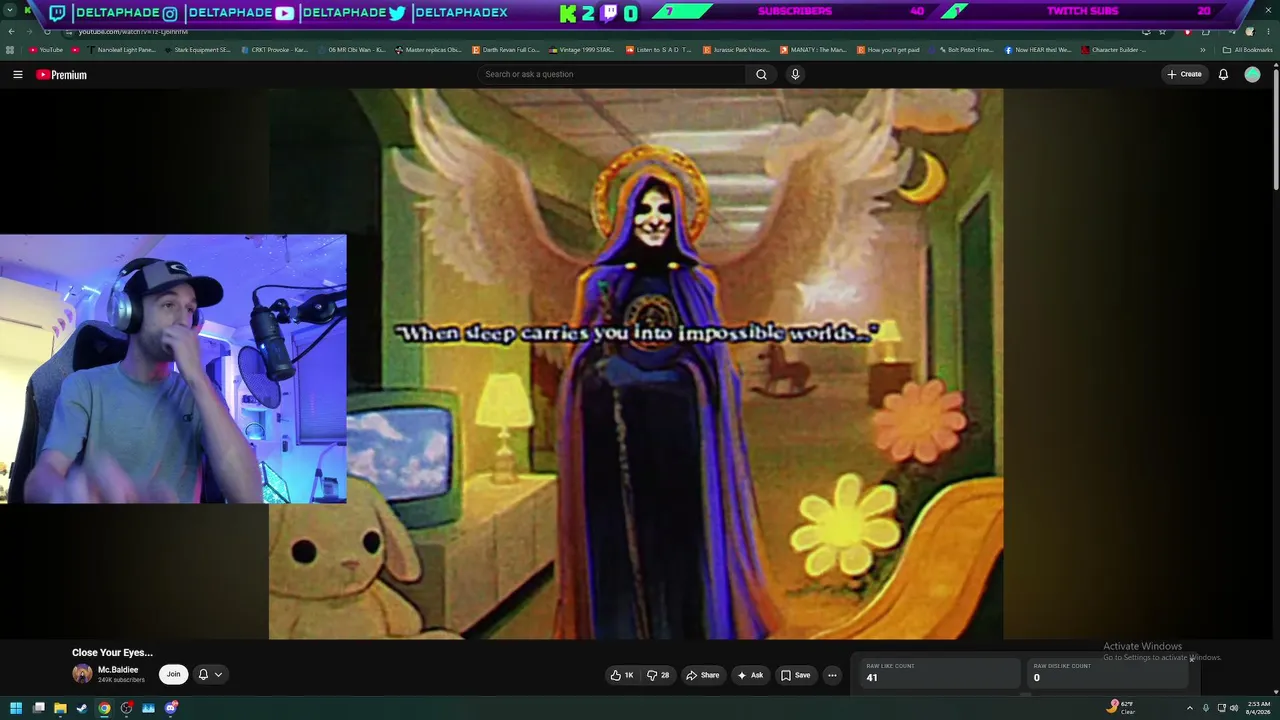Switch to Google Chrome on the taskbar
1280x720 pixels.
[104, 708]
